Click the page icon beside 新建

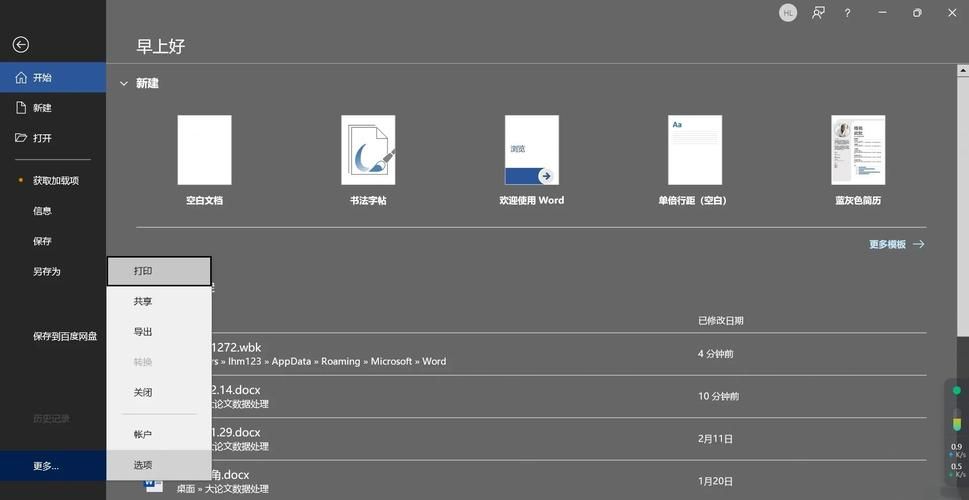point(21,108)
